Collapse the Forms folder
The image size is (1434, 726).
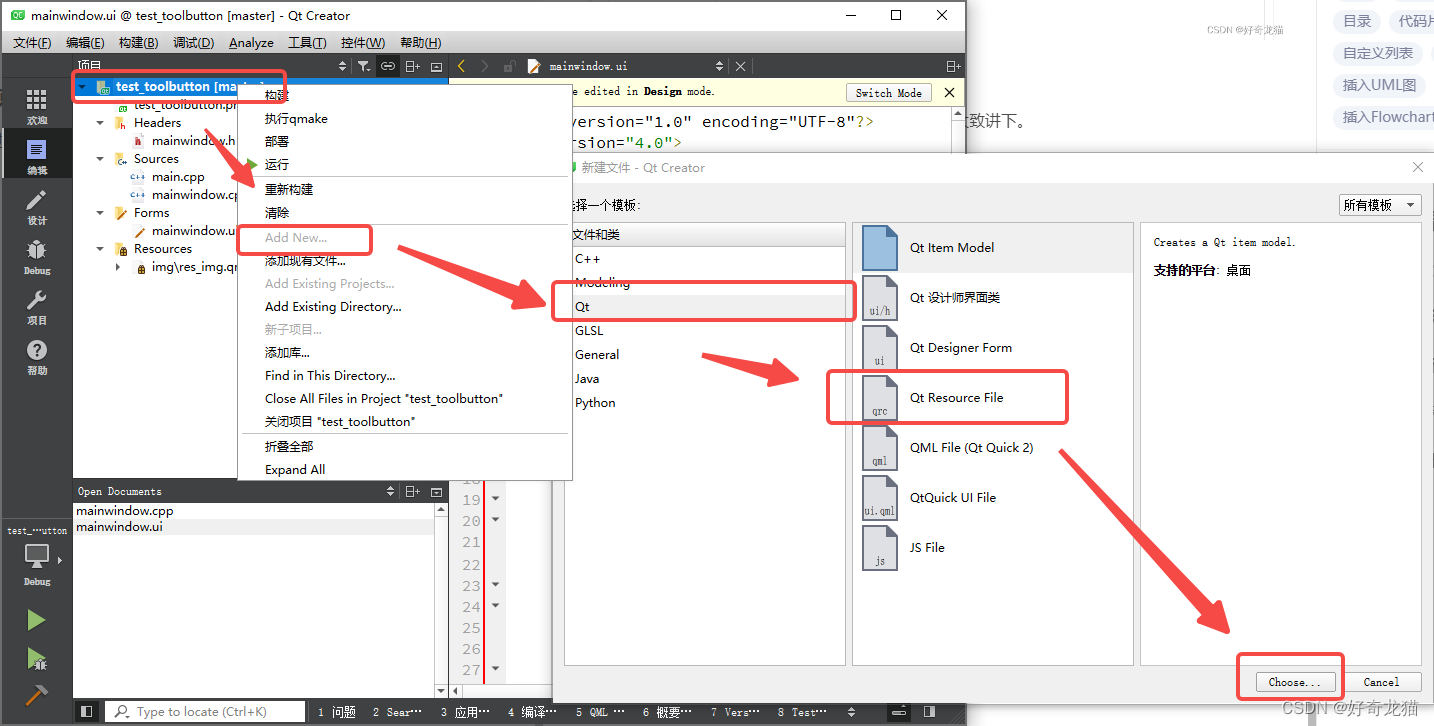pos(100,213)
